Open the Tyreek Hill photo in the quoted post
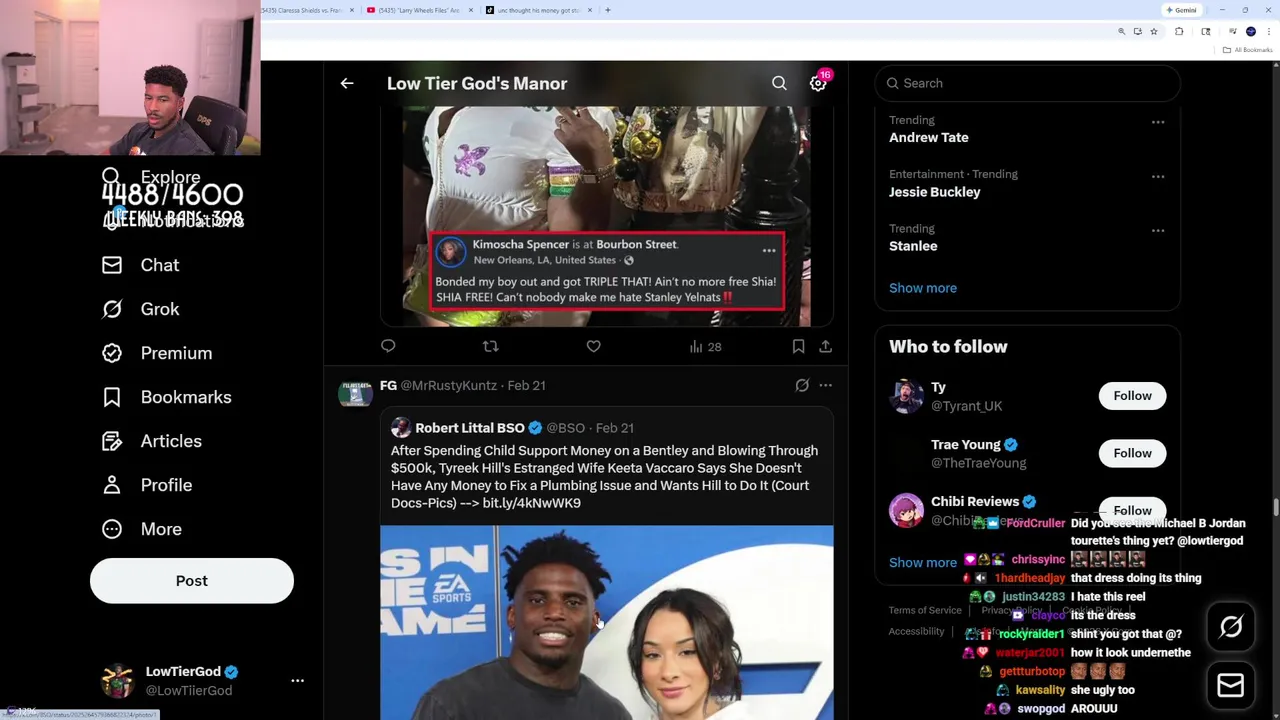The height and width of the screenshot is (720, 1280). click(x=606, y=622)
